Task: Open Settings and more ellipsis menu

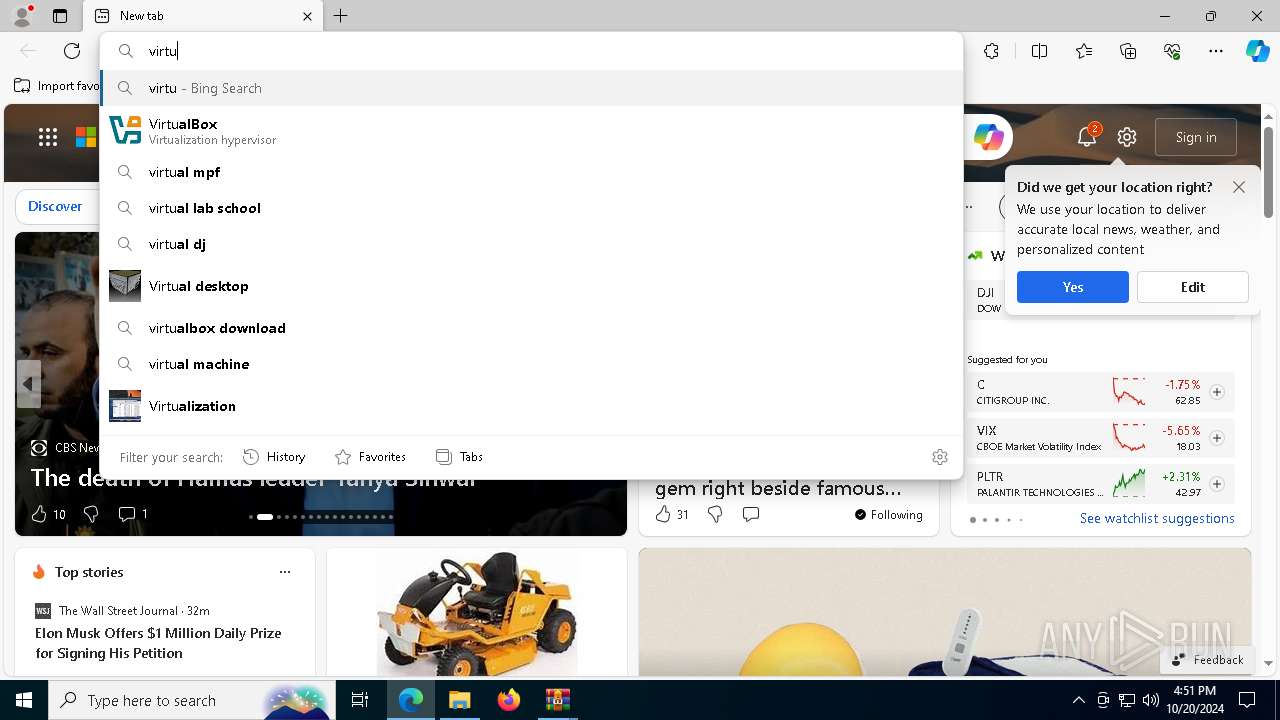Action: tap(1216, 51)
